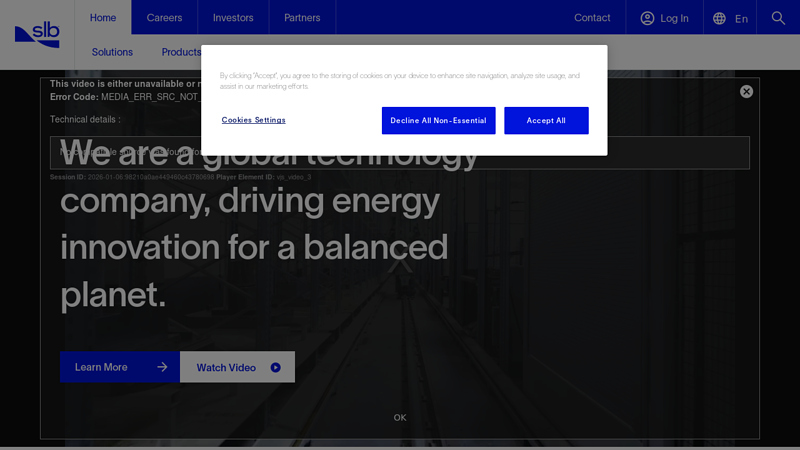Open Cookies Settings link
Screen dimensions: 800x450
pos(254,120)
